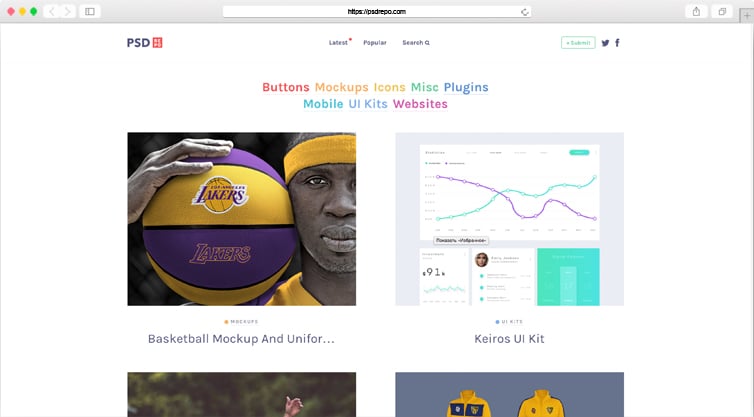Image resolution: width=754 pixels, height=417 pixels.
Task: Open the Twitter icon link
Action: [x=605, y=43]
